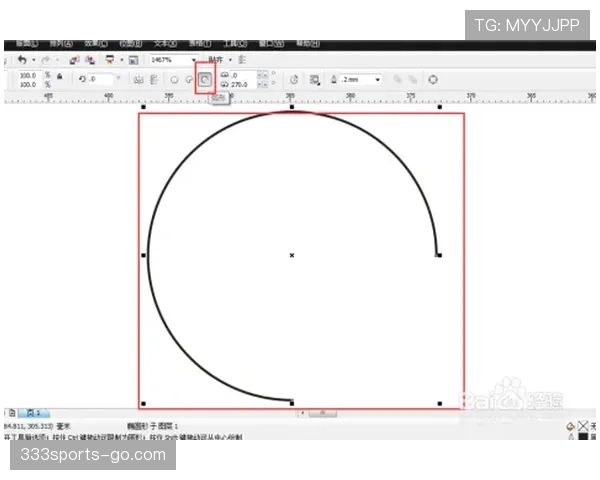Select the Pie shape button
This screenshot has height=480, width=600.
pos(189,79)
